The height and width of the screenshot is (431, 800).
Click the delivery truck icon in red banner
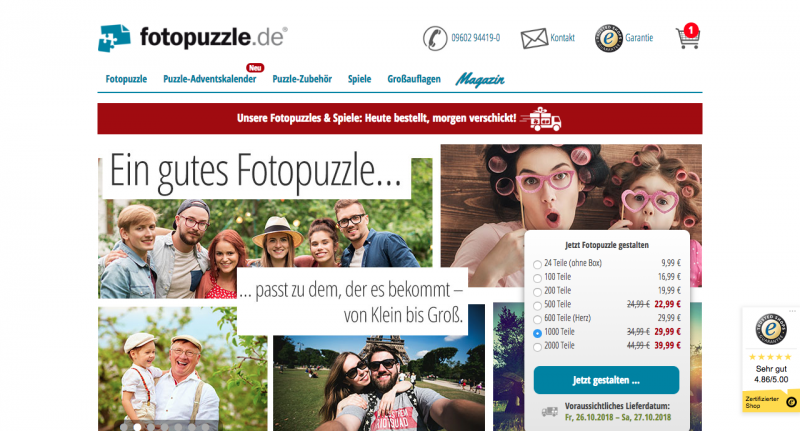[541, 118]
